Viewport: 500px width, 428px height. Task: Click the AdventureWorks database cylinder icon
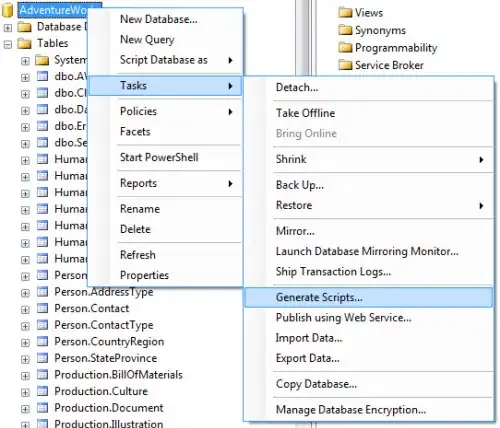7,11
